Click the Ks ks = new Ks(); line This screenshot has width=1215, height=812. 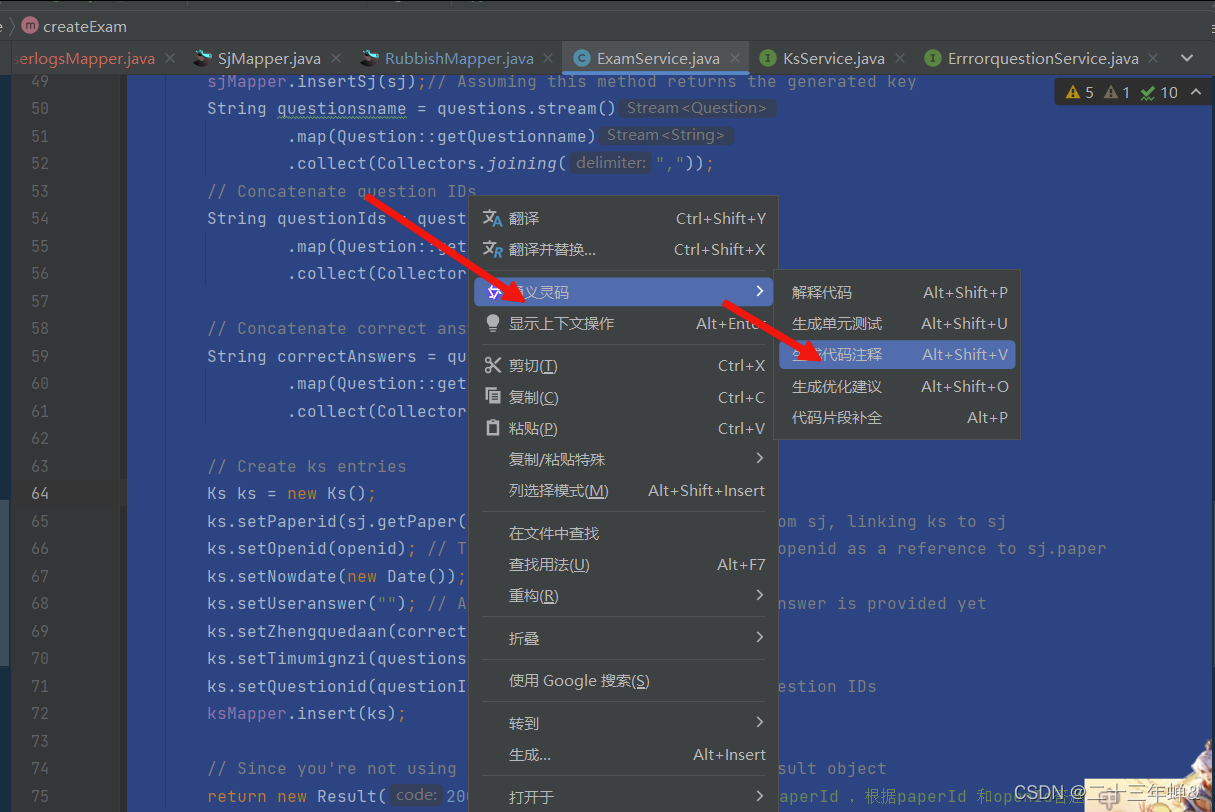pyautogui.click(x=292, y=493)
